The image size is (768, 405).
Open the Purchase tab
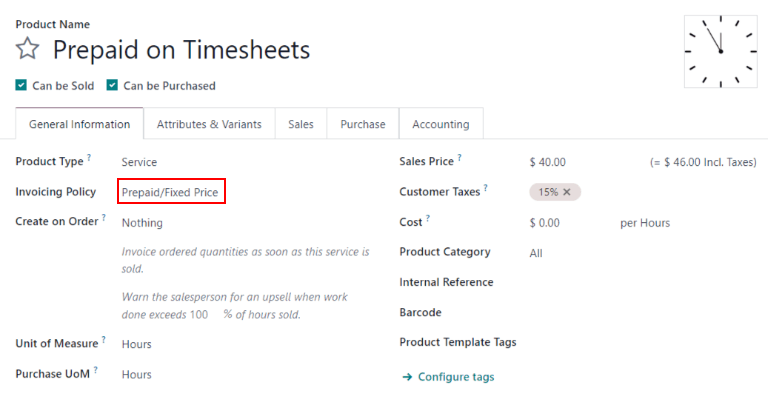point(362,124)
